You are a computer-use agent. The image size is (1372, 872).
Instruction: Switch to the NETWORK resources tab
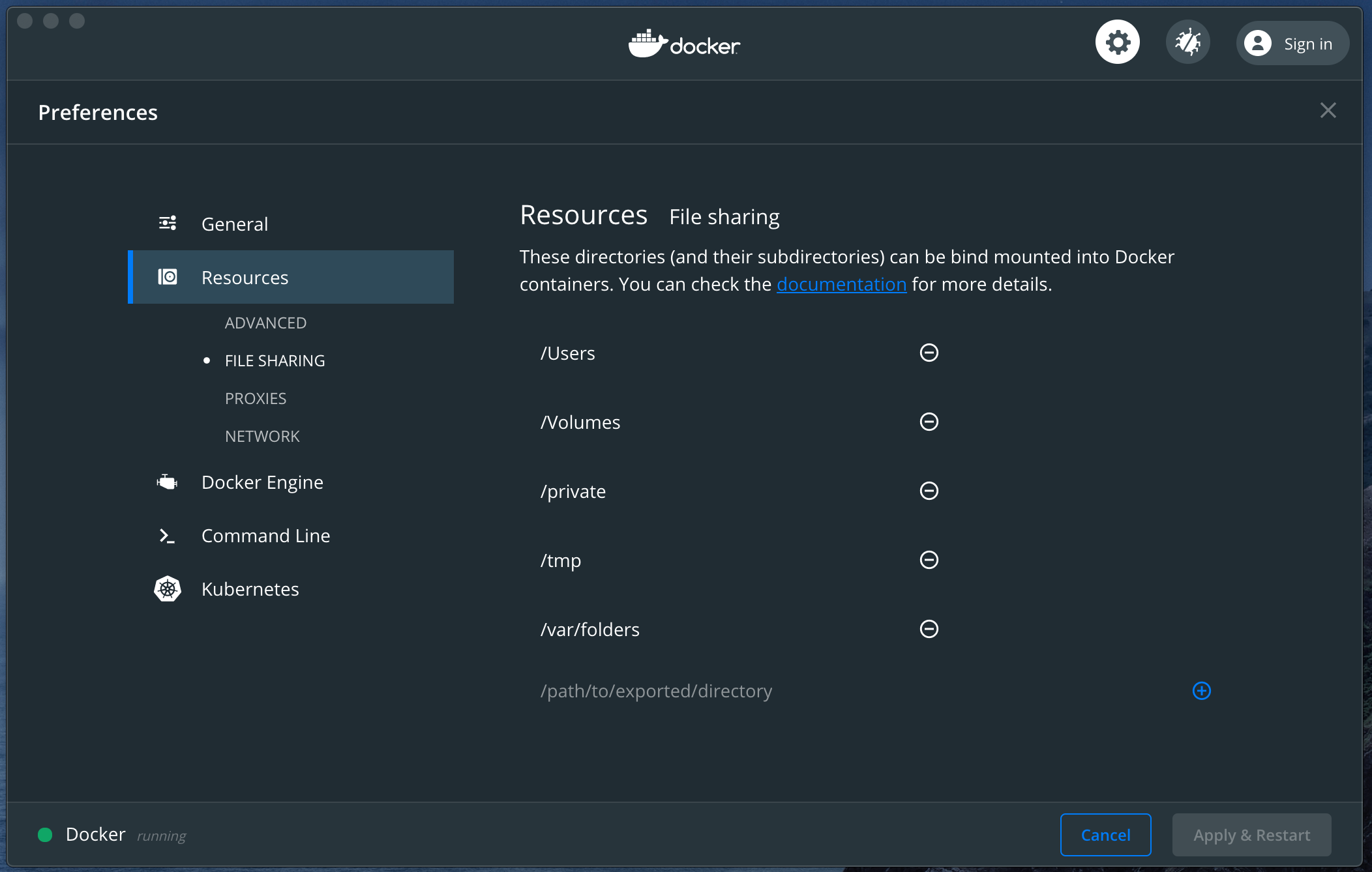point(262,437)
